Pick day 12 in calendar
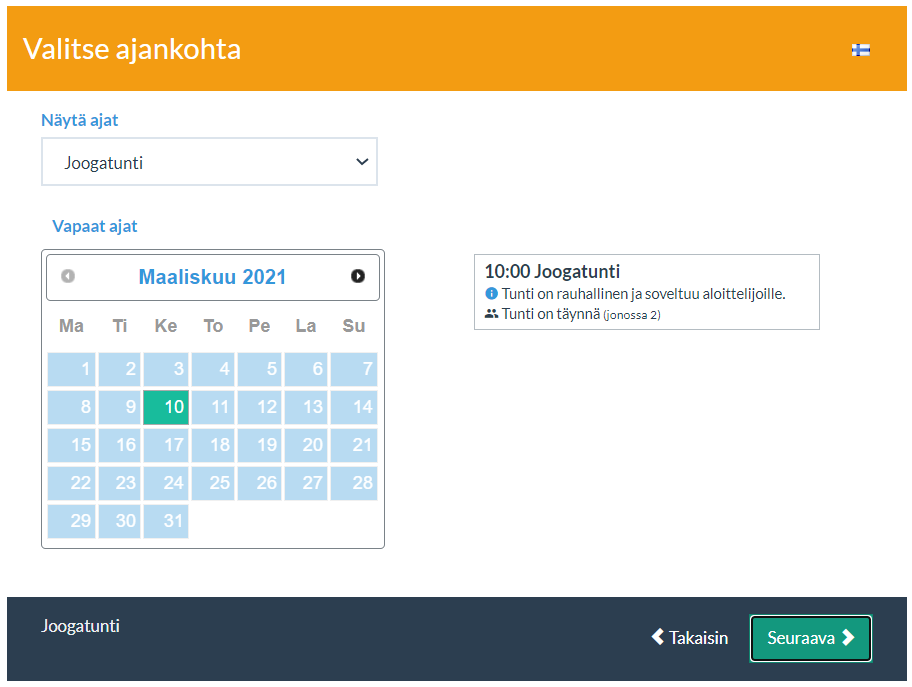The height and width of the screenshot is (687, 912). [259, 407]
